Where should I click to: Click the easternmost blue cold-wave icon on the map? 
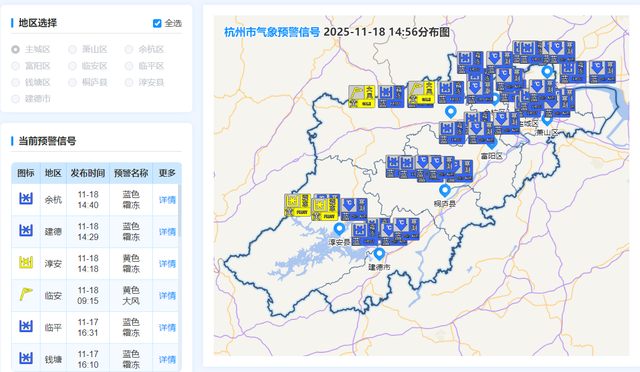point(602,72)
